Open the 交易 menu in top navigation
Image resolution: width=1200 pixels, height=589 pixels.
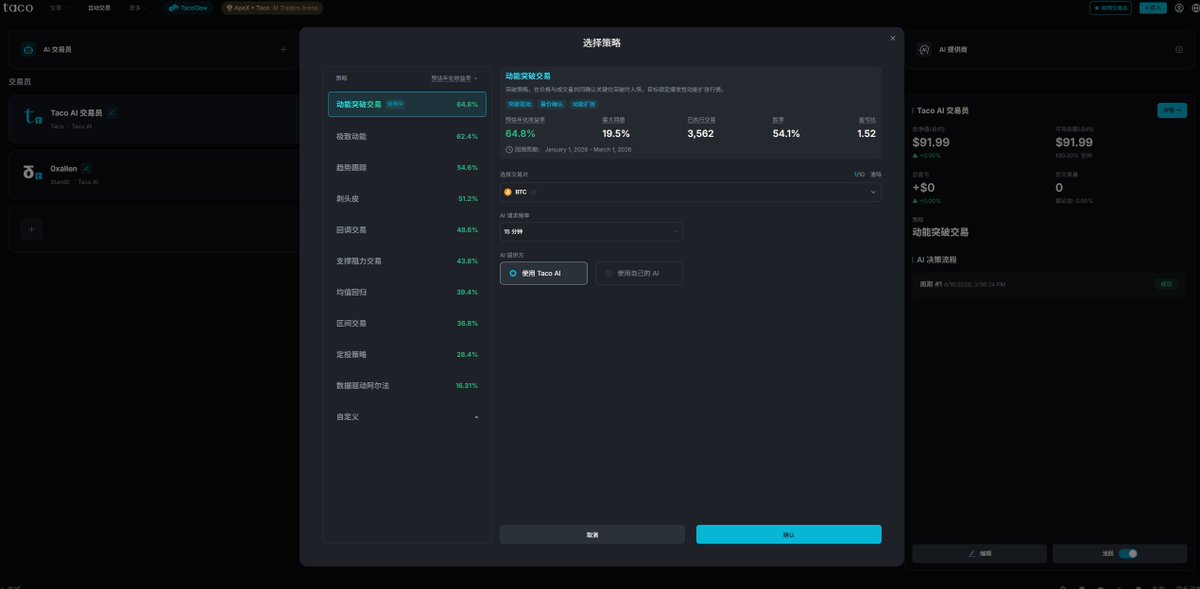(59, 7)
